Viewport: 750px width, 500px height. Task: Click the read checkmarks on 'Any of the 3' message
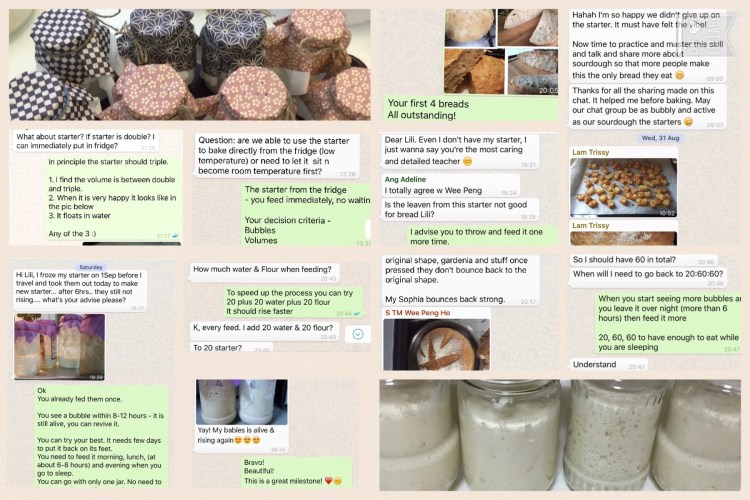(175, 235)
